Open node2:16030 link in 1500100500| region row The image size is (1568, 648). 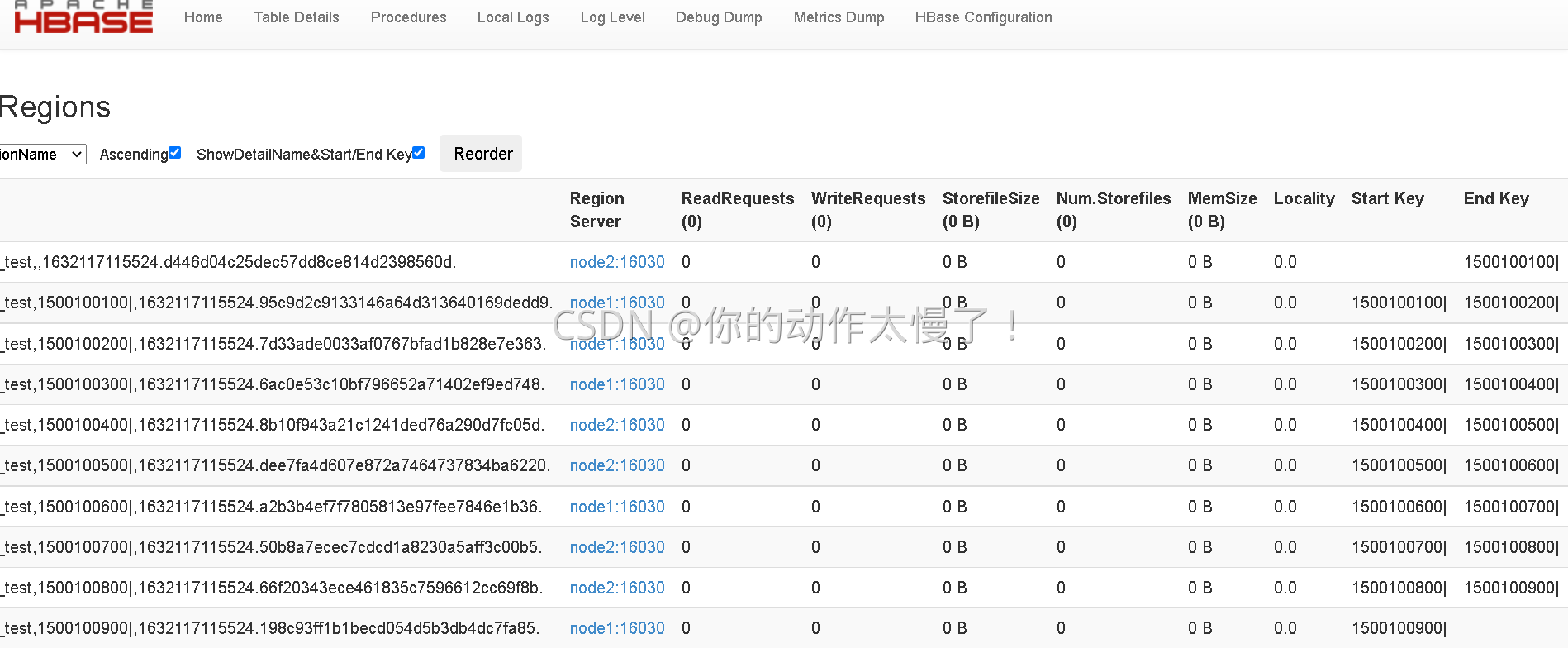pos(617,465)
